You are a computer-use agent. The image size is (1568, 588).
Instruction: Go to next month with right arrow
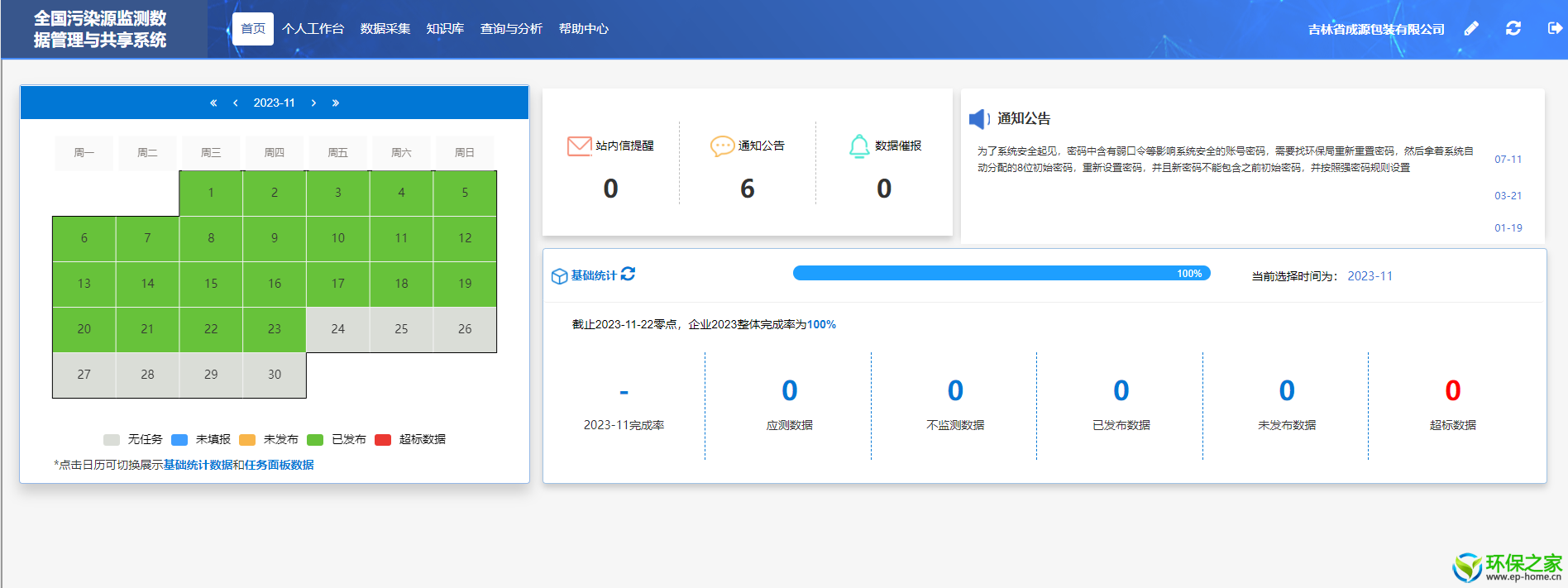click(313, 103)
